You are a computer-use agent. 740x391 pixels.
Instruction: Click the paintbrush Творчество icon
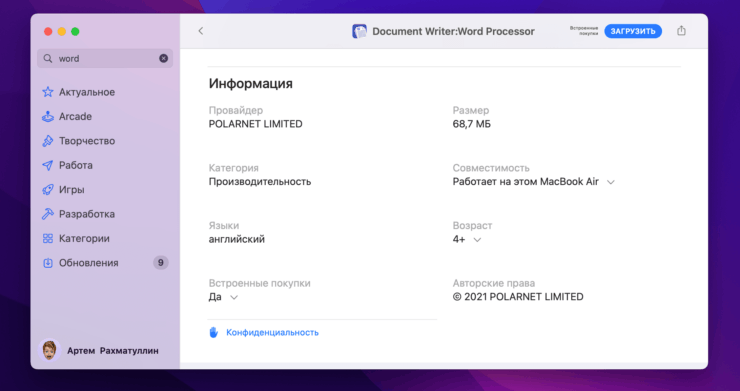click(48, 141)
